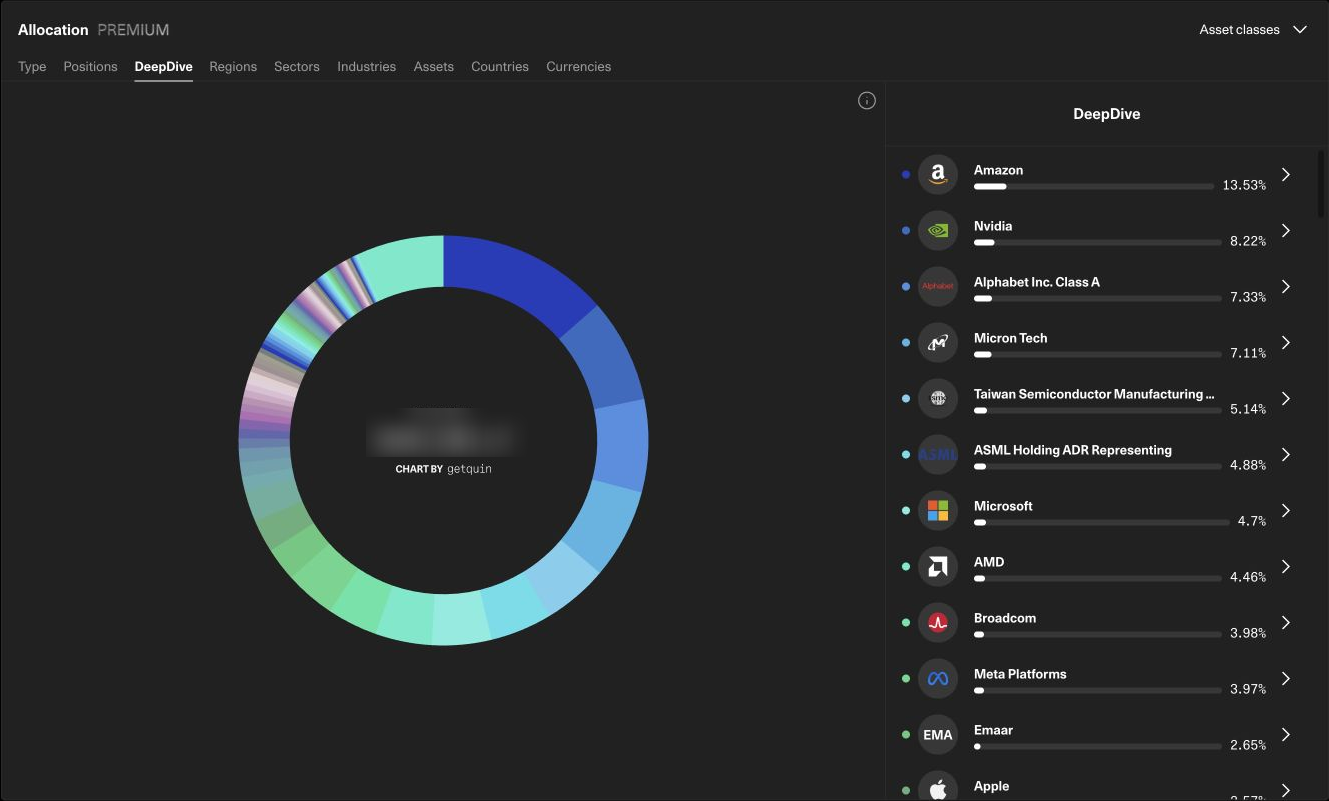Click the PREMIUM label beside Allocation
The image size is (1329, 801).
133,30
